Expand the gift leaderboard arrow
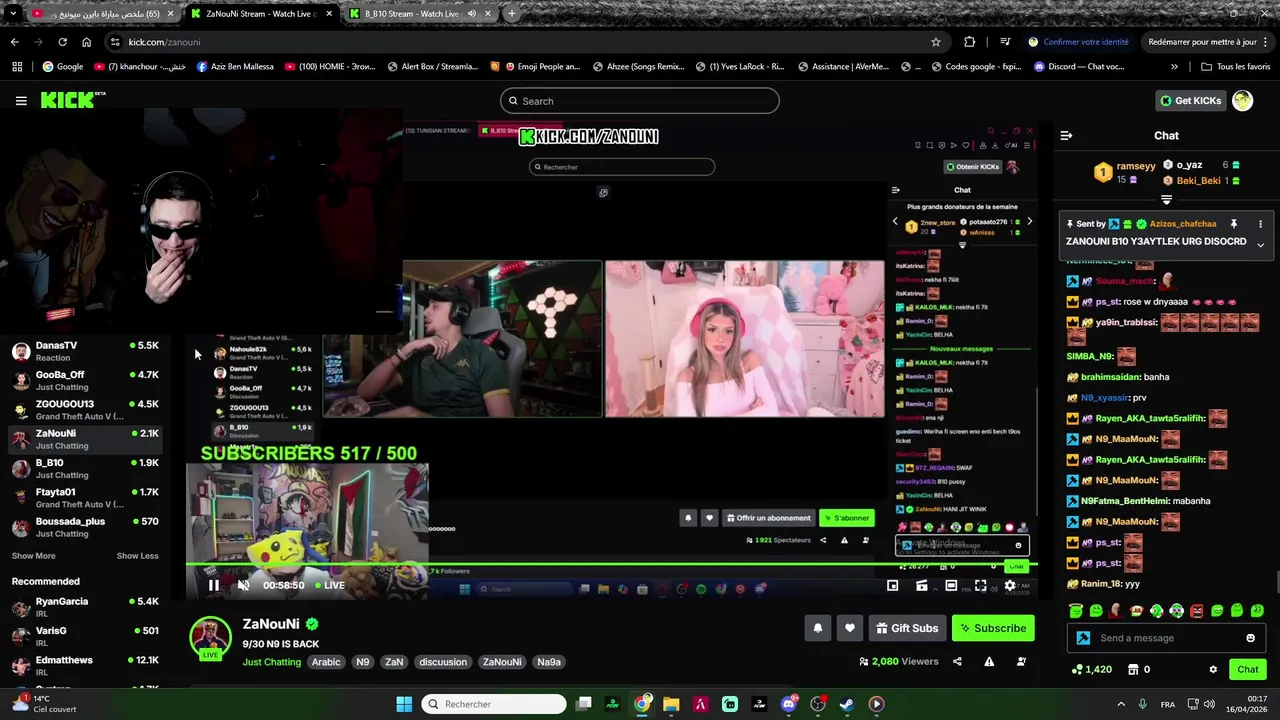The width and height of the screenshot is (1280, 720). [x=1166, y=200]
